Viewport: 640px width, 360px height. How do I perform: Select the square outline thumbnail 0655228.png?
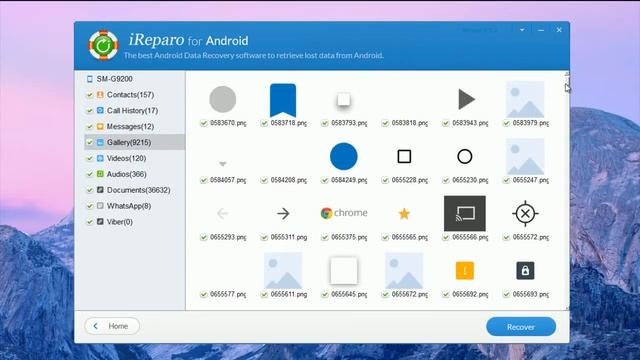point(404,156)
